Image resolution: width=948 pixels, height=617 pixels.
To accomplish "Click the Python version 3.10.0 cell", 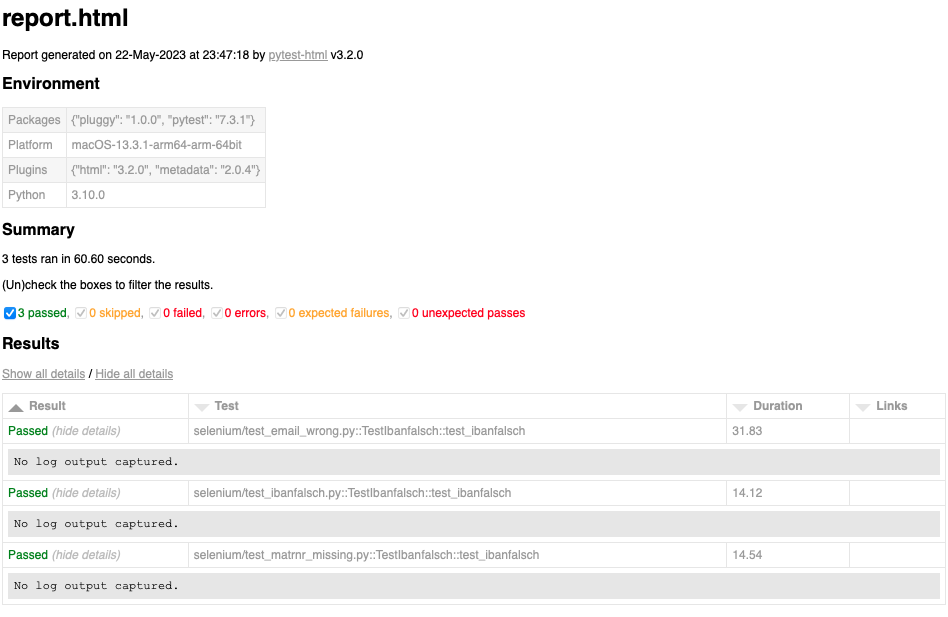I will point(166,195).
